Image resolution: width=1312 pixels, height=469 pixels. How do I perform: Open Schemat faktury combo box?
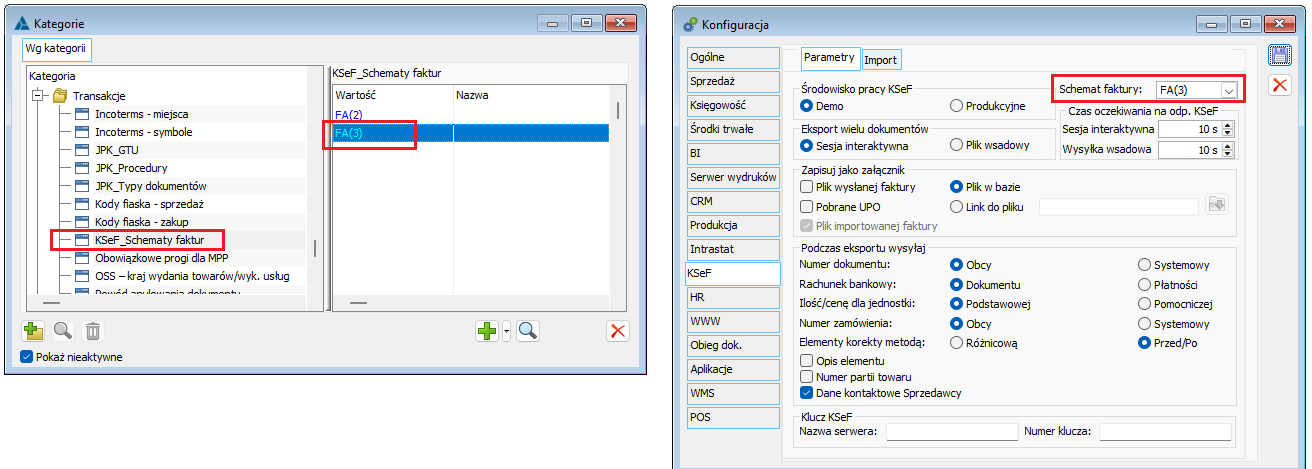tap(1196, 90)
